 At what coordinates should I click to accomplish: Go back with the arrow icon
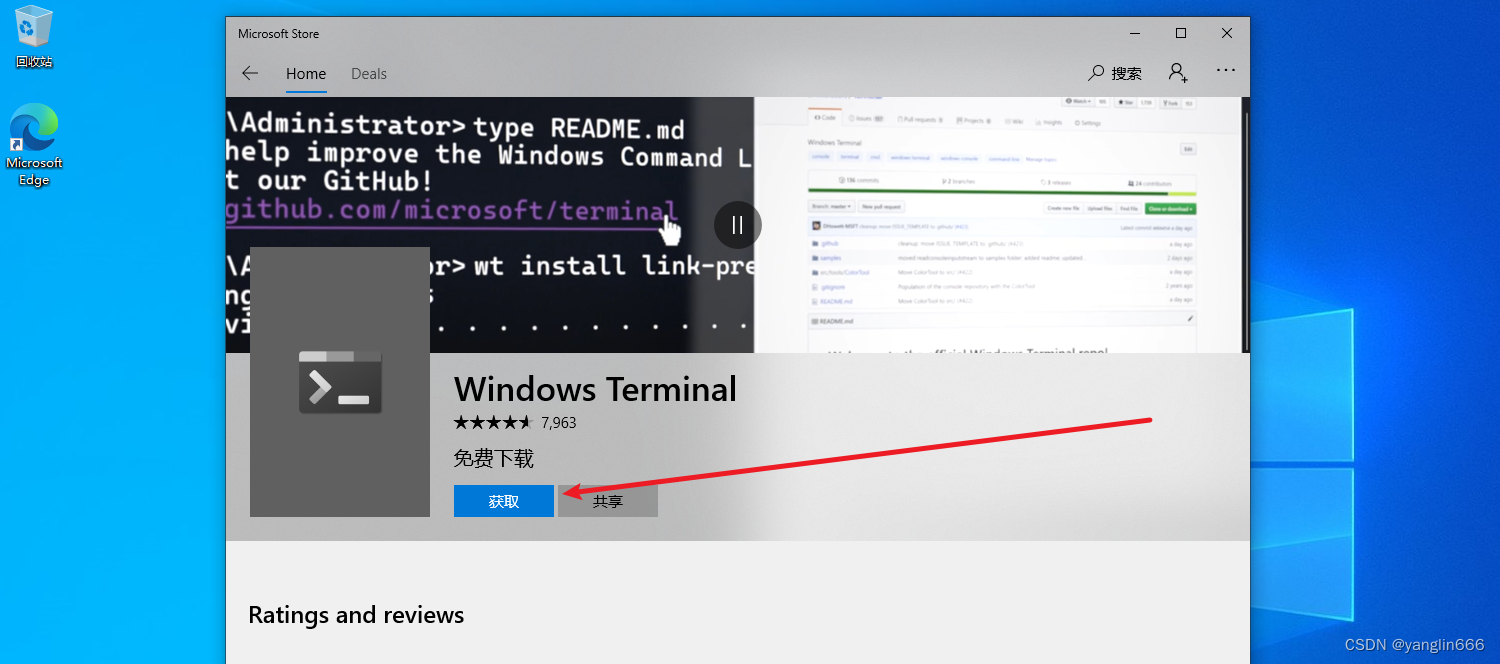[x=250, y=73]
